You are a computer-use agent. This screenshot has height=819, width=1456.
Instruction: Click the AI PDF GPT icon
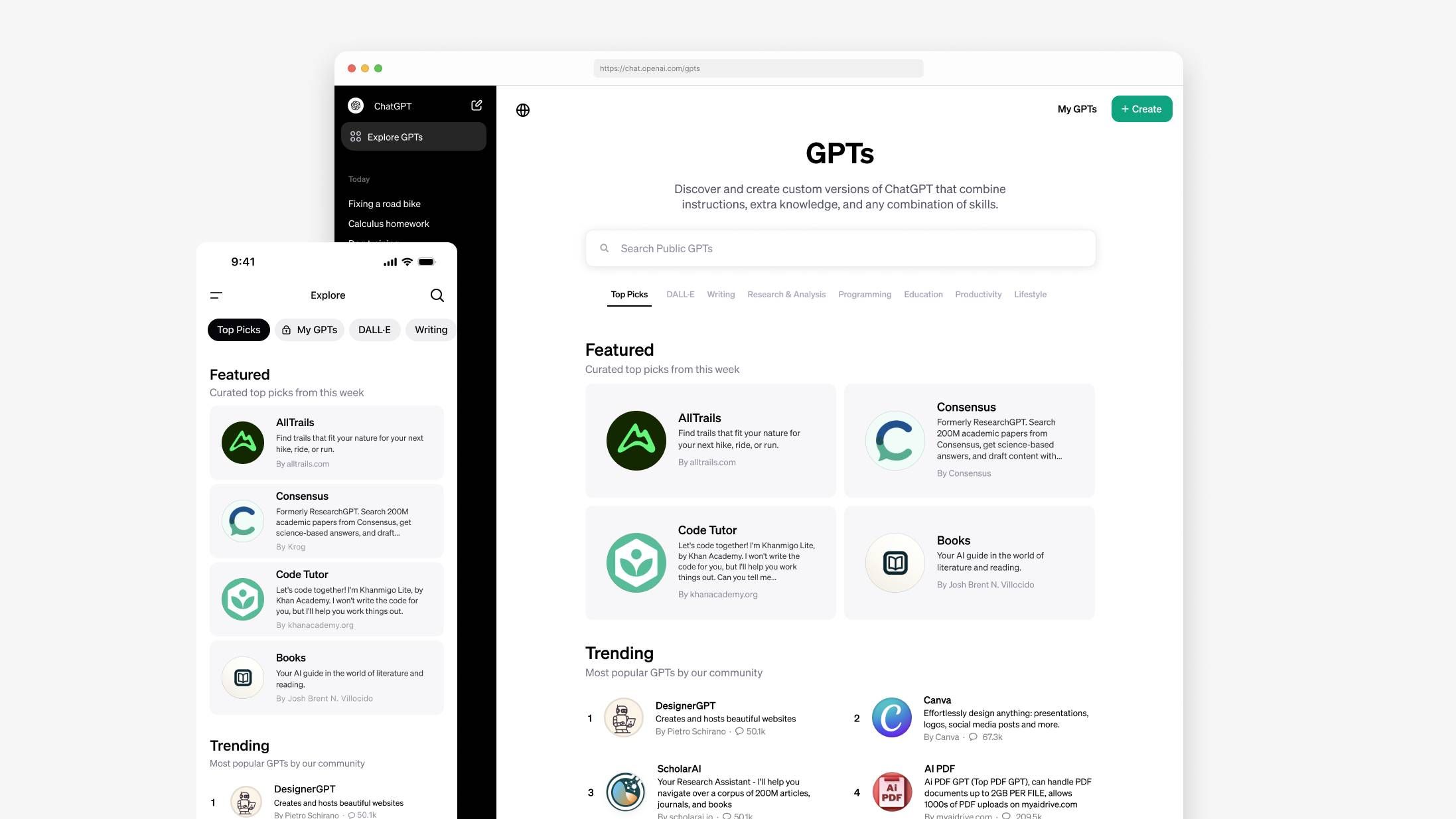pos(890,792)
